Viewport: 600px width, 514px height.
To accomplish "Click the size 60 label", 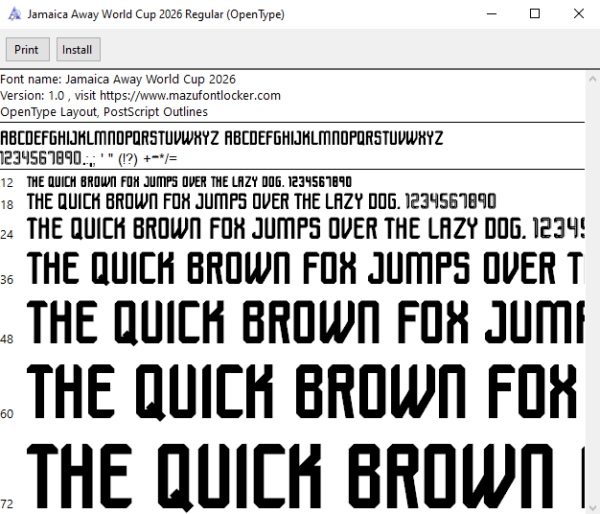I will point(7,414).
